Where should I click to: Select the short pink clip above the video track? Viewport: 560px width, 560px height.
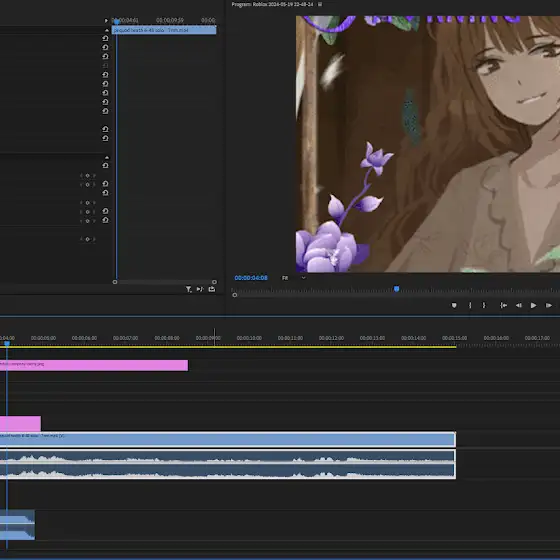click(20, 424)
